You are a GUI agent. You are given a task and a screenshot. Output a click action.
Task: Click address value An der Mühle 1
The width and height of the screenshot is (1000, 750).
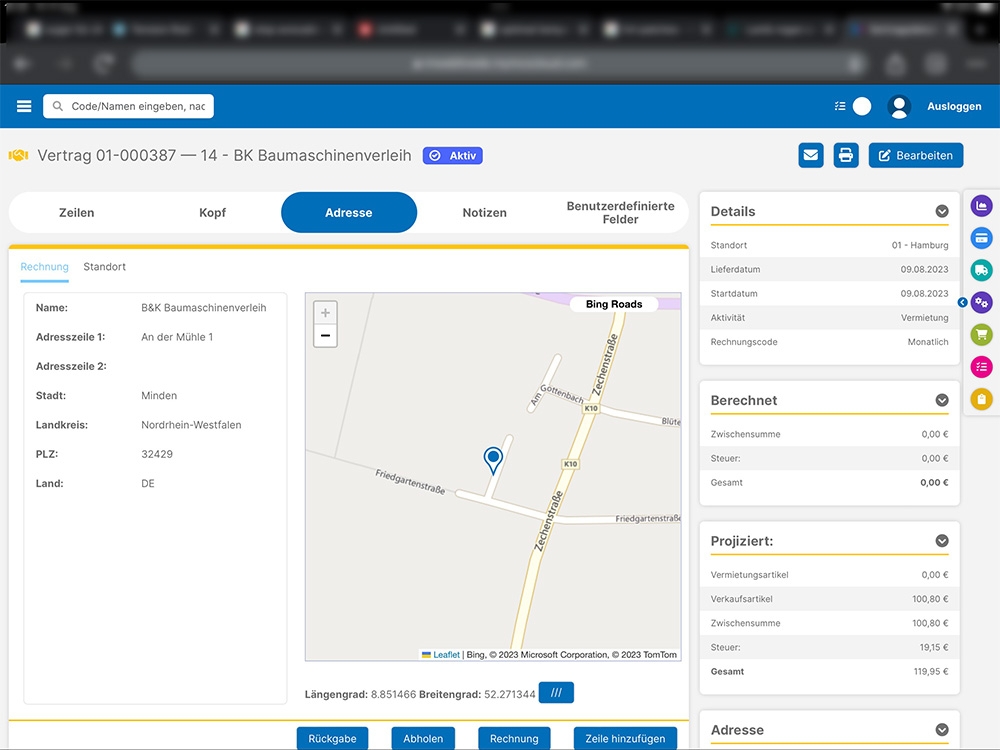(x=177, y=337)
